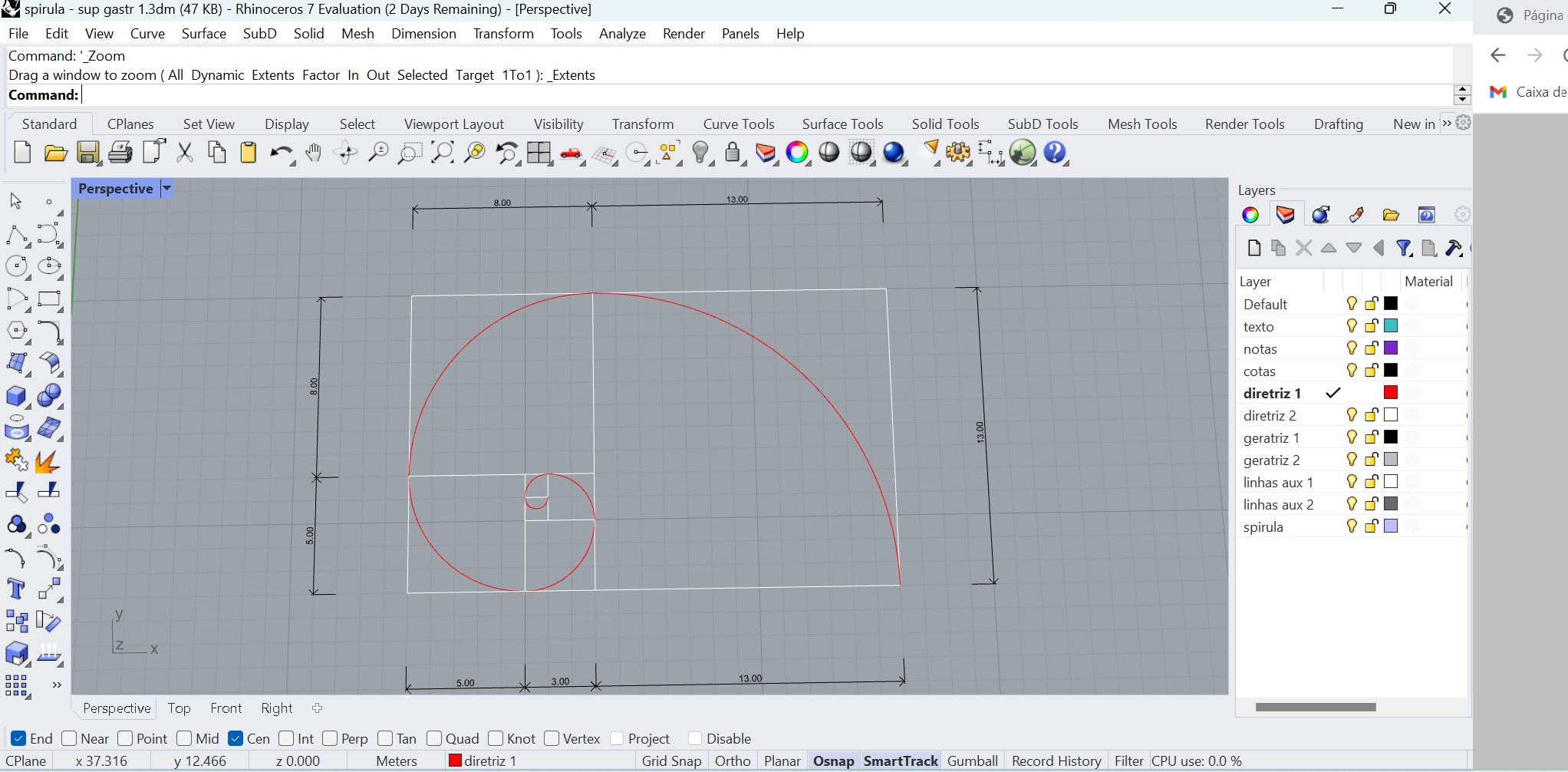This screenshot has width=1568, height=772.
Task: Cut selection with the scissors icon
Action: pos(184,153)
